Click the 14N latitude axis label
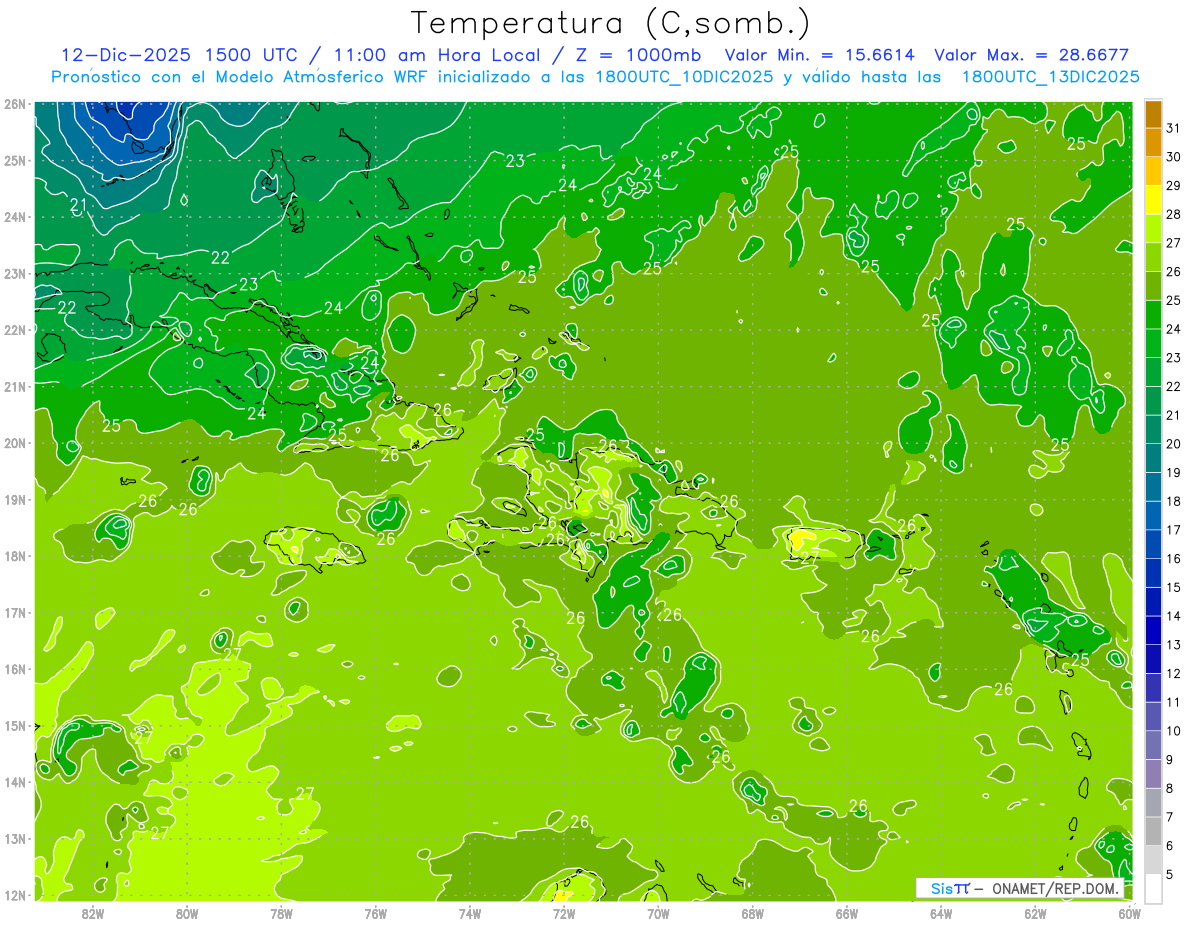 tap(14, 782)
